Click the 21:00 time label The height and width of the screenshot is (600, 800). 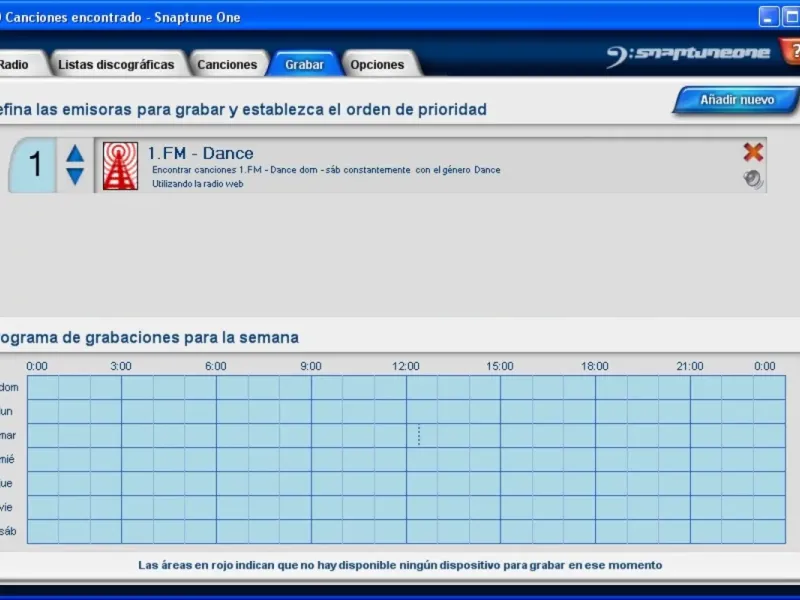[690, 366]
